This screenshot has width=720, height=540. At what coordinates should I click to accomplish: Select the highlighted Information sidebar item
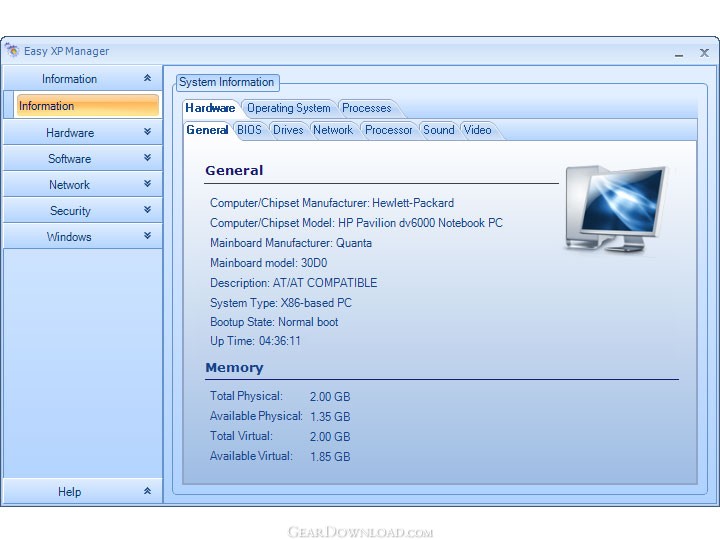click(87, 106)
